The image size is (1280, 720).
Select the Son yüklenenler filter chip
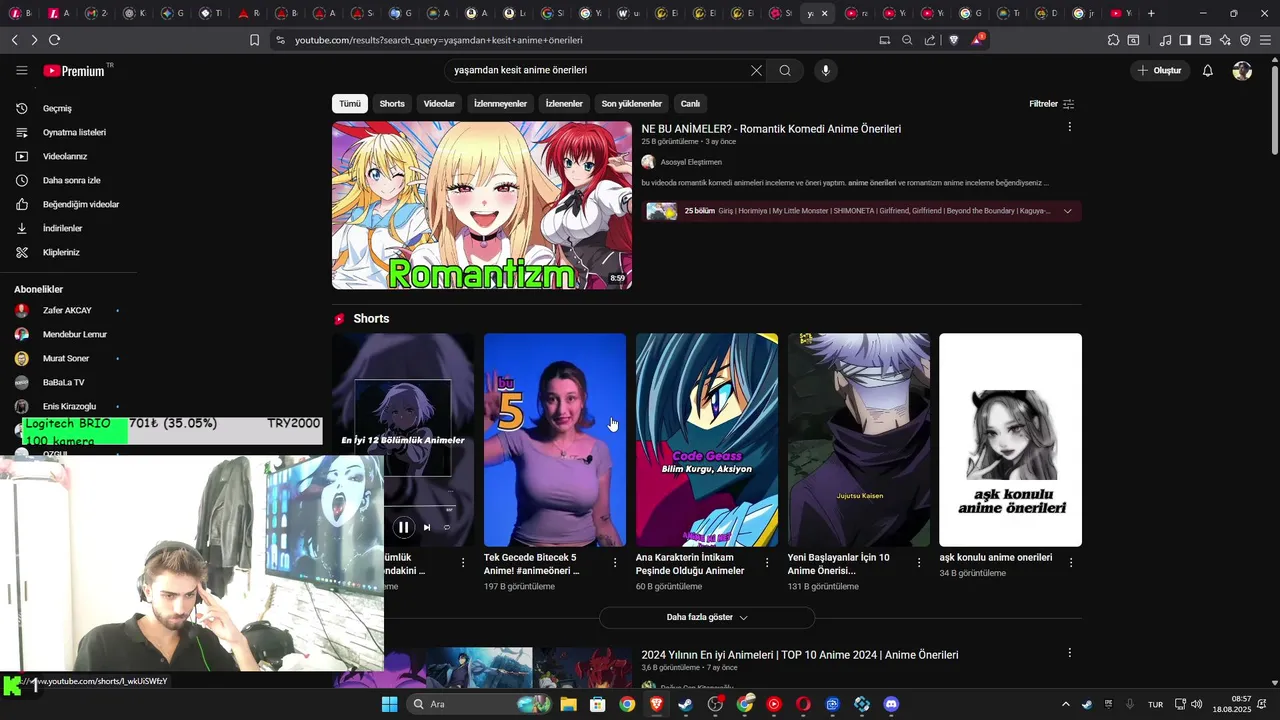[x=631, y=103]
